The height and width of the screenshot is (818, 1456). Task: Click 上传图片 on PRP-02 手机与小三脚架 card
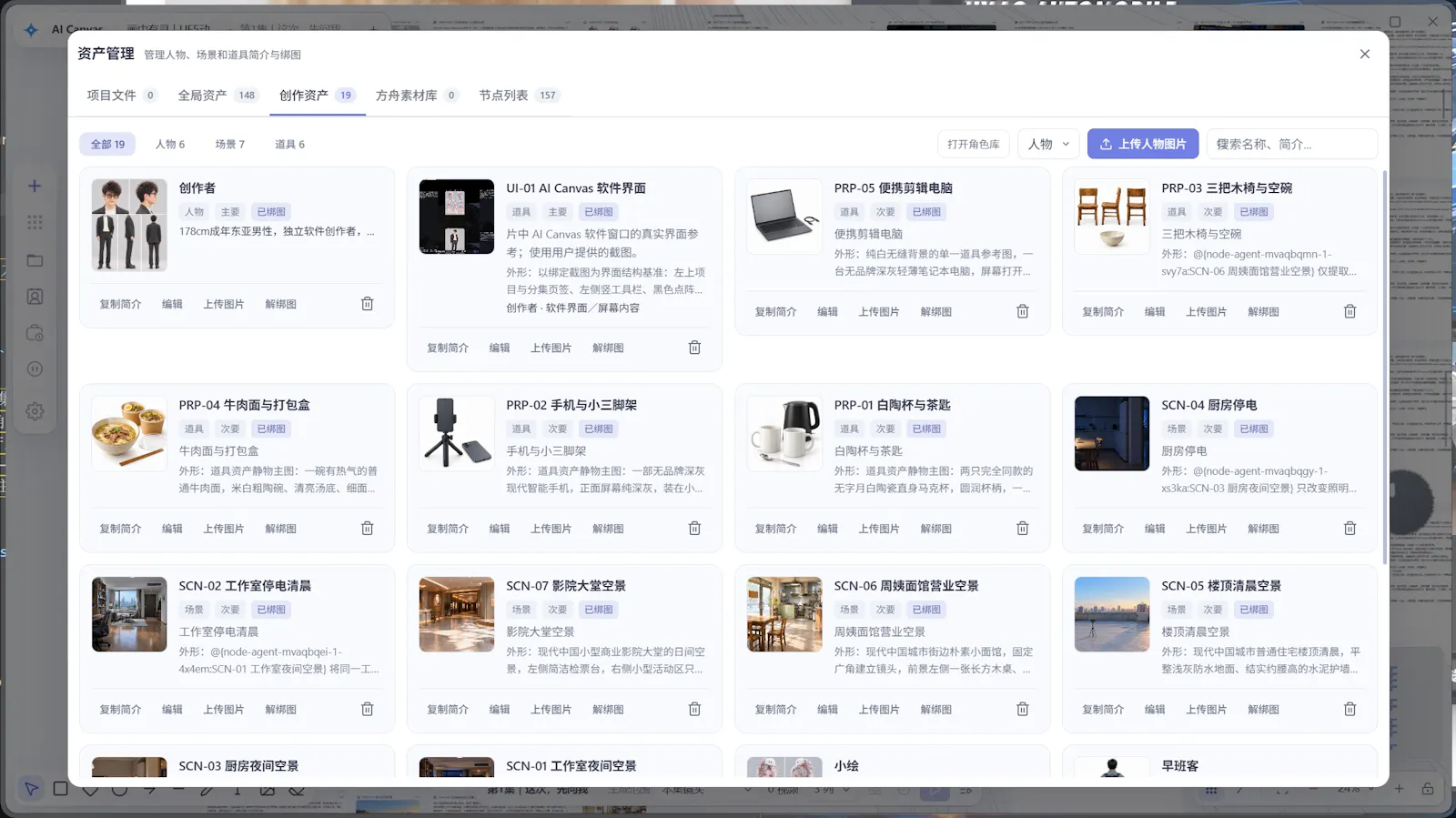pos(551,528)
